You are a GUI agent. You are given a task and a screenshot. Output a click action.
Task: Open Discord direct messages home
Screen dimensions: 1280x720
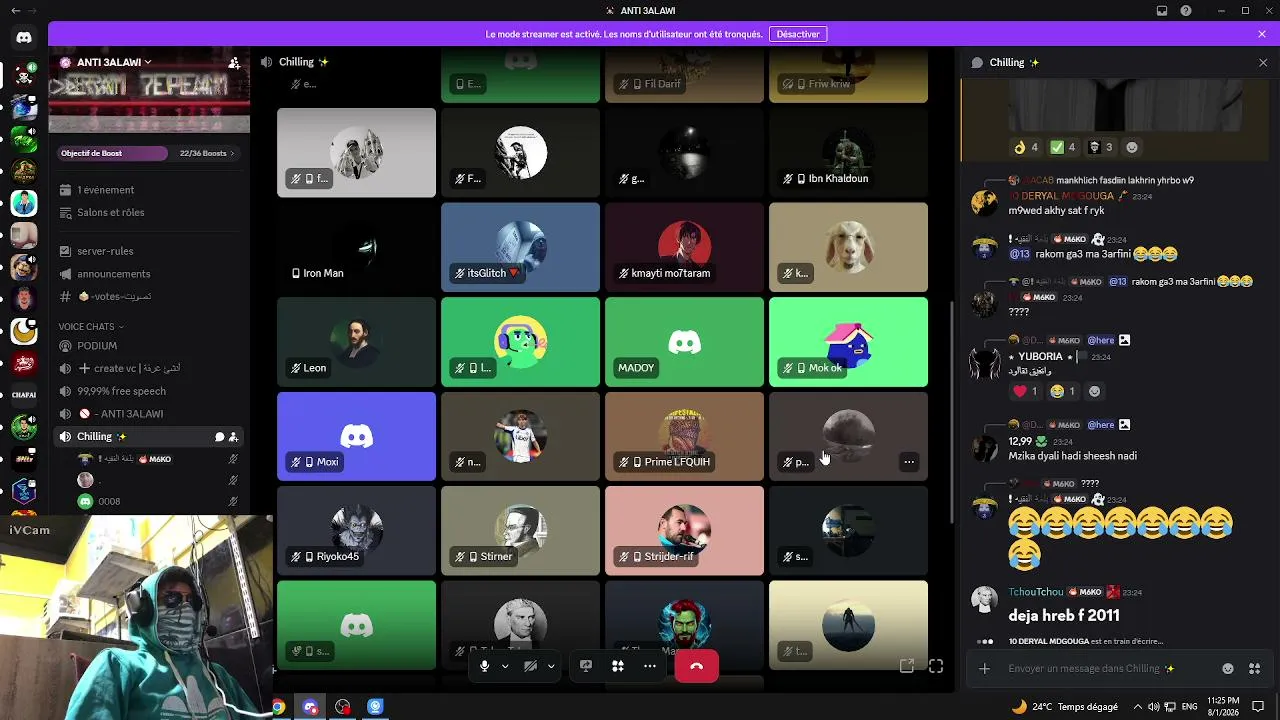pyautogui.click(x=24, y=37)
